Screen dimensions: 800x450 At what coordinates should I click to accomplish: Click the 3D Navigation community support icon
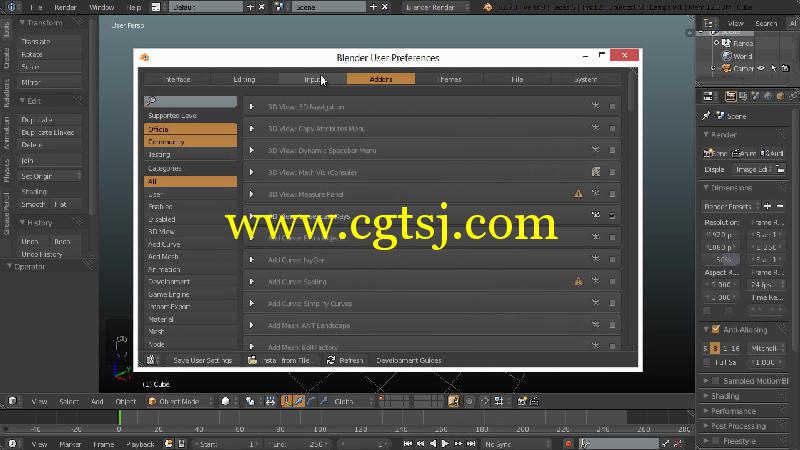[x=595, y=106]
